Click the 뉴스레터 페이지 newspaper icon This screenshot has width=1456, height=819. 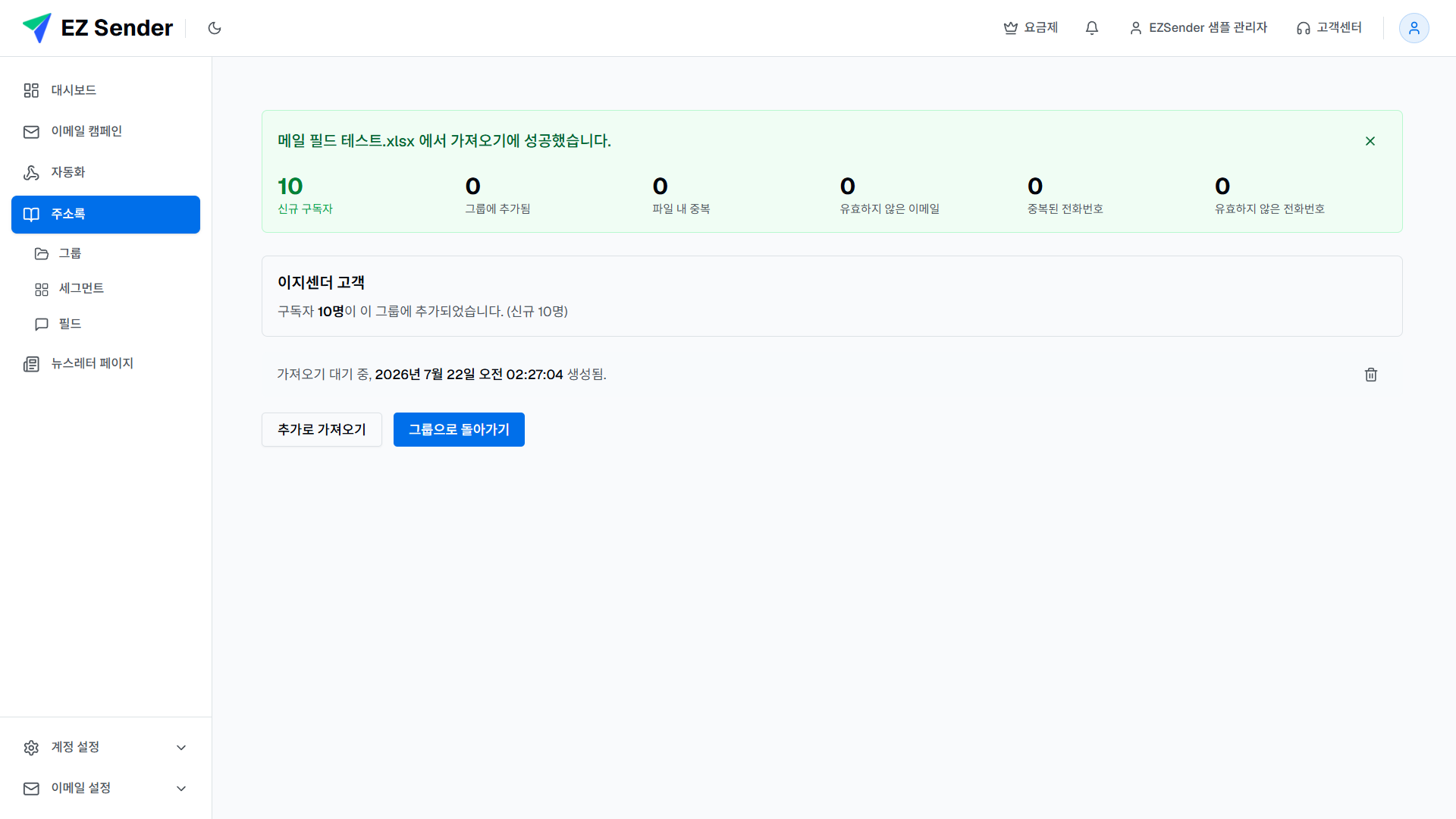[31, 364]
